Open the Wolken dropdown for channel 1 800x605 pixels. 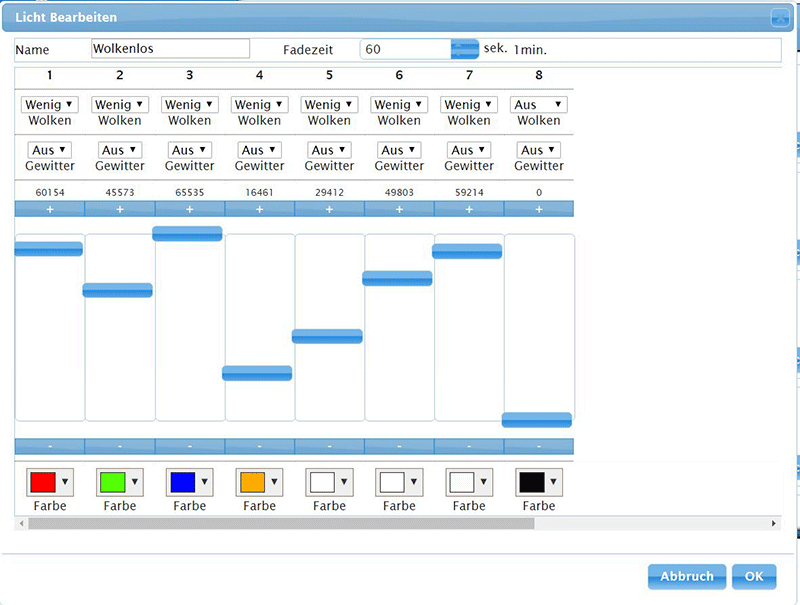click(49, 105)
